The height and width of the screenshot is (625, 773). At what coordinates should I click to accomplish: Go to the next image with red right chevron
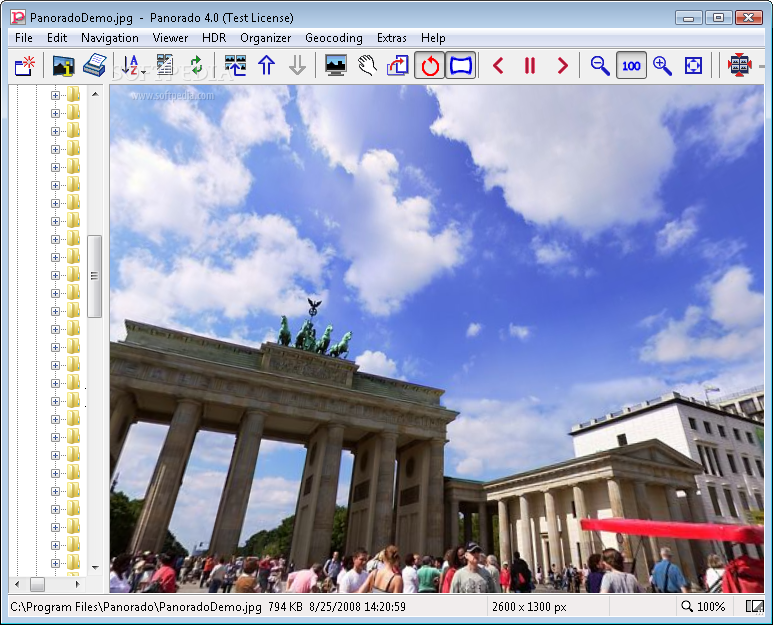point(562,66)
